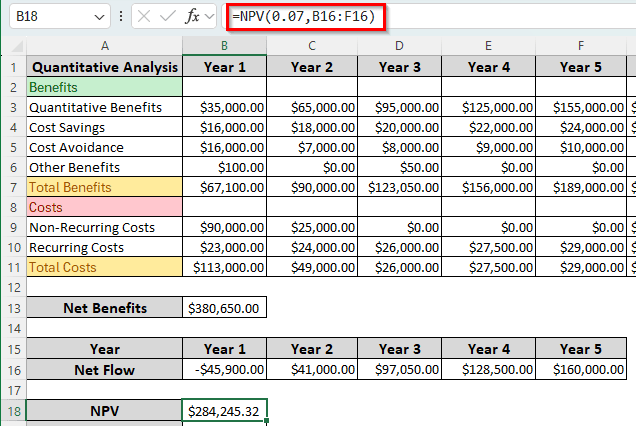The height and width of the screenshot is (426, 636).
Task: Click the $27,500.00 recurring costs cell
Action: pos(488,247)
